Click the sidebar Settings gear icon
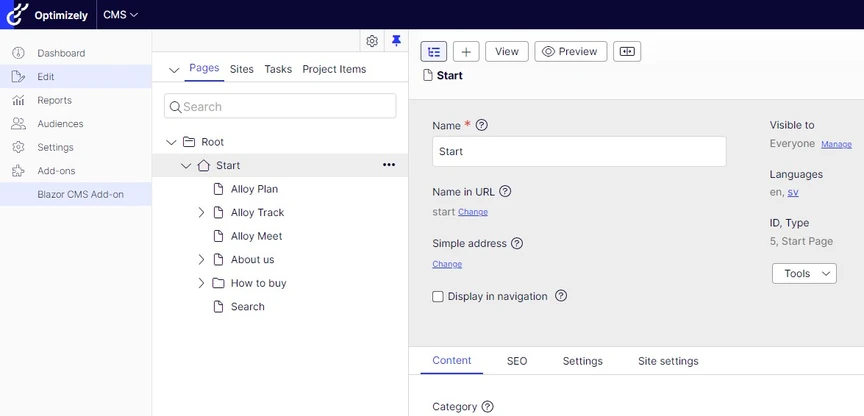Viewport: 864px width, 416px height. point(18,147)
